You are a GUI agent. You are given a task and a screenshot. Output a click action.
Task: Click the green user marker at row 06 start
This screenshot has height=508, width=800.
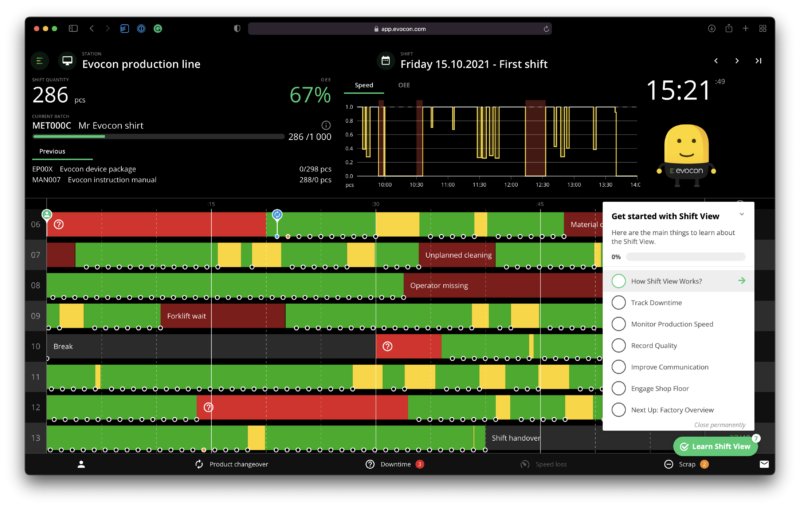point(46,215)
